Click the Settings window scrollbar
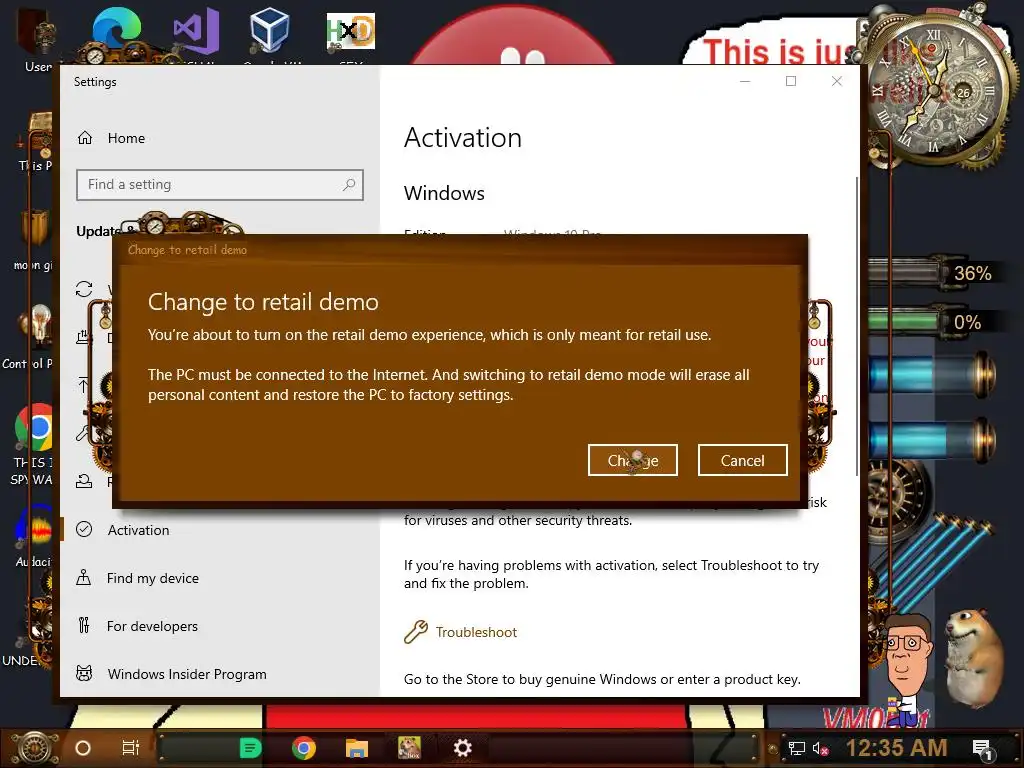 pyautogui.click(x=856, y=327)
